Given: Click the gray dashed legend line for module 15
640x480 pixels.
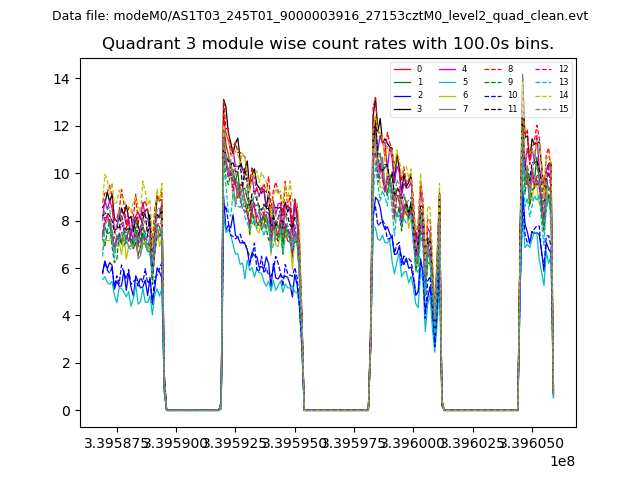Looking at the screenshot, I should coord(543,108).
